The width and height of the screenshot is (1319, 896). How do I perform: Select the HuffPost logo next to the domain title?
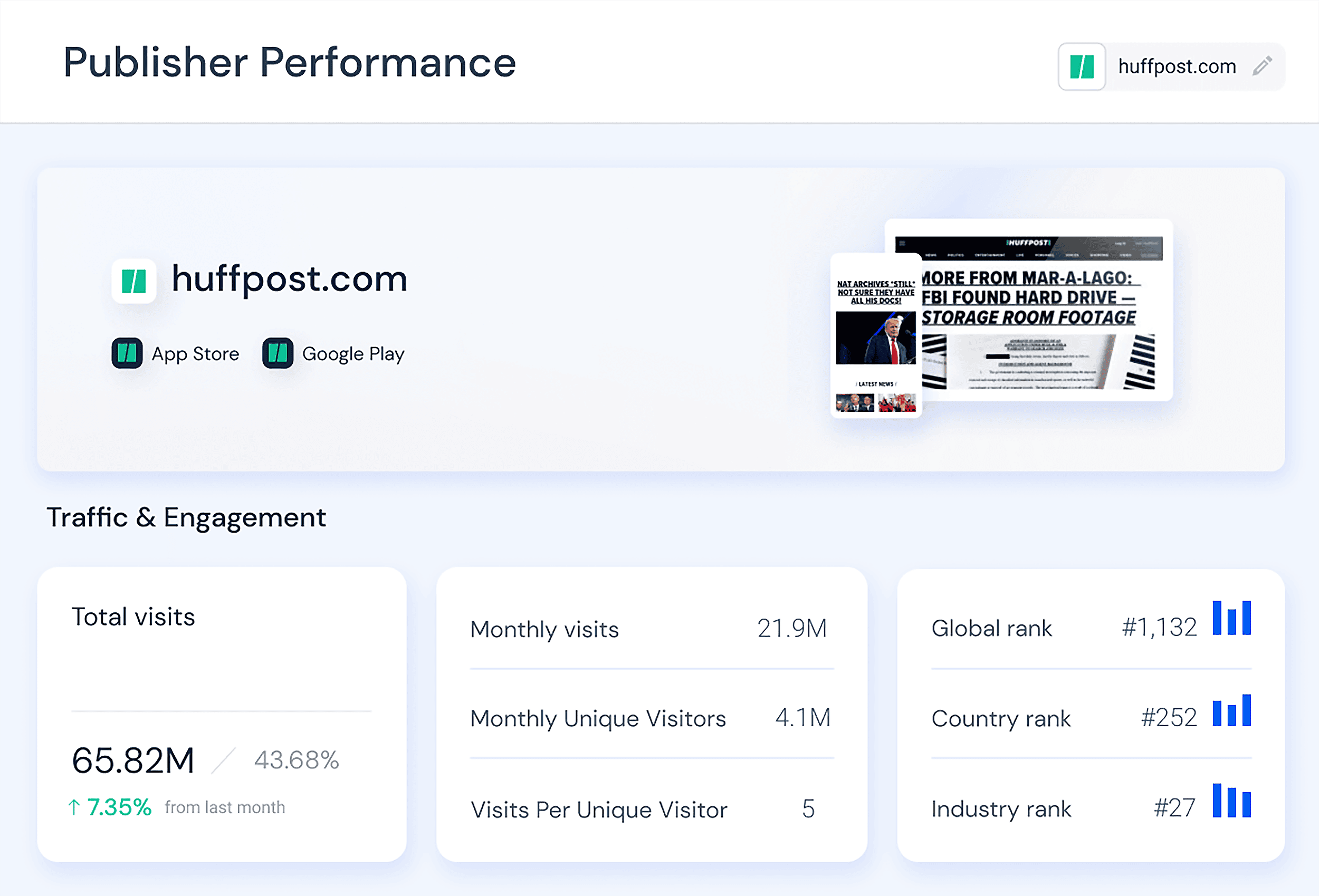(135, 281)
